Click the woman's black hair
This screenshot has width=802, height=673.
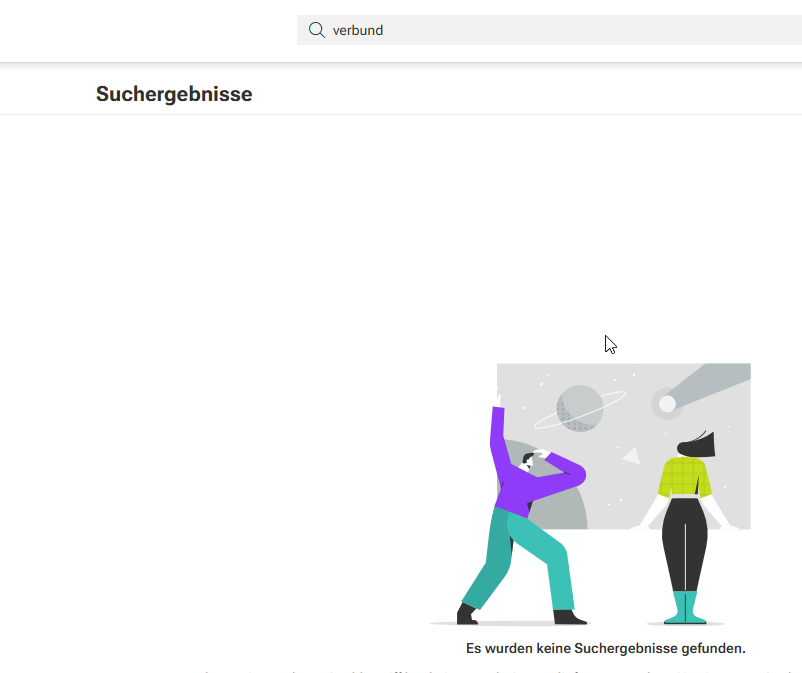[x=697, y=444]
